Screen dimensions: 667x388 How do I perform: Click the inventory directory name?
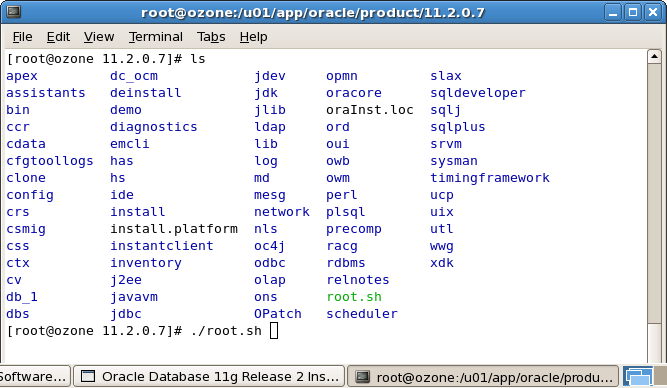146,263
